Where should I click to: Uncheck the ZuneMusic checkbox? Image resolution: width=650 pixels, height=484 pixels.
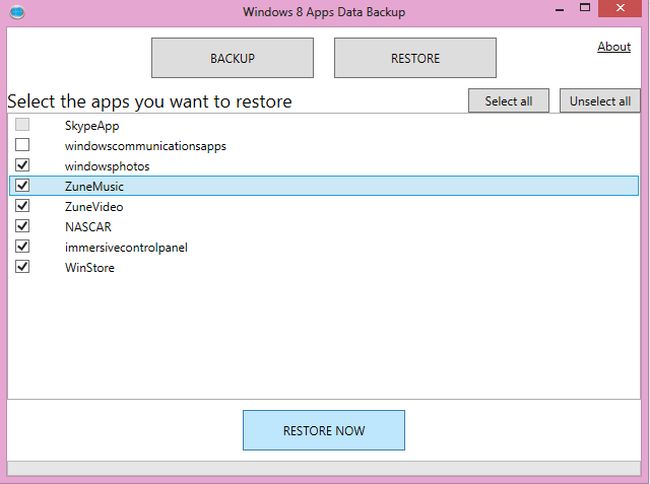coord(22,185)
